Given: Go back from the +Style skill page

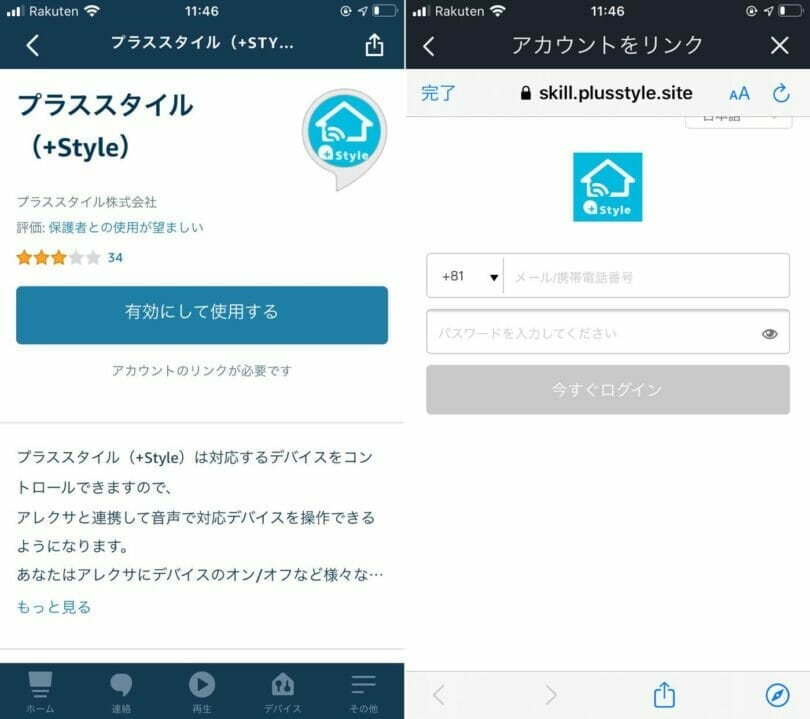Looking at the screenshot, I should [33, 45].
